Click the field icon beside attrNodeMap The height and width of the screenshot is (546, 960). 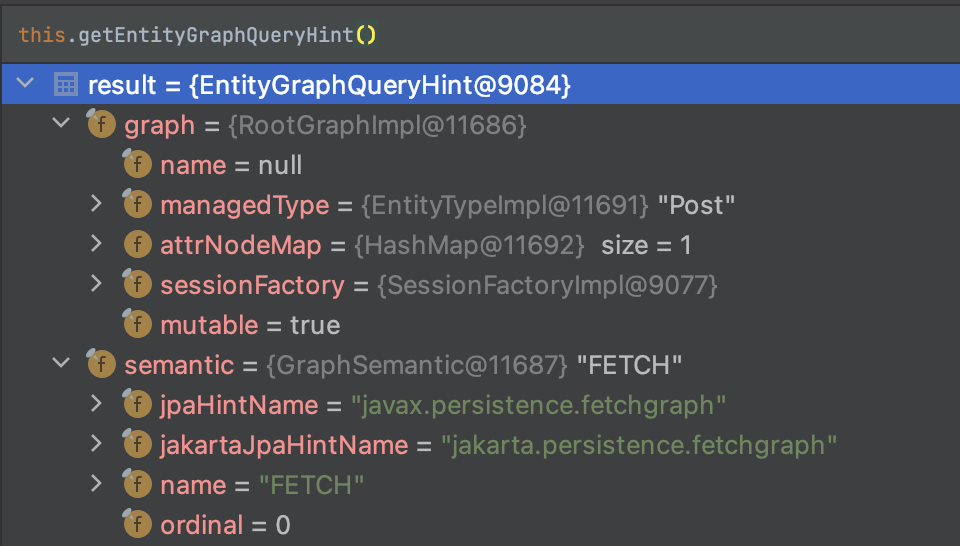(137, 245)
